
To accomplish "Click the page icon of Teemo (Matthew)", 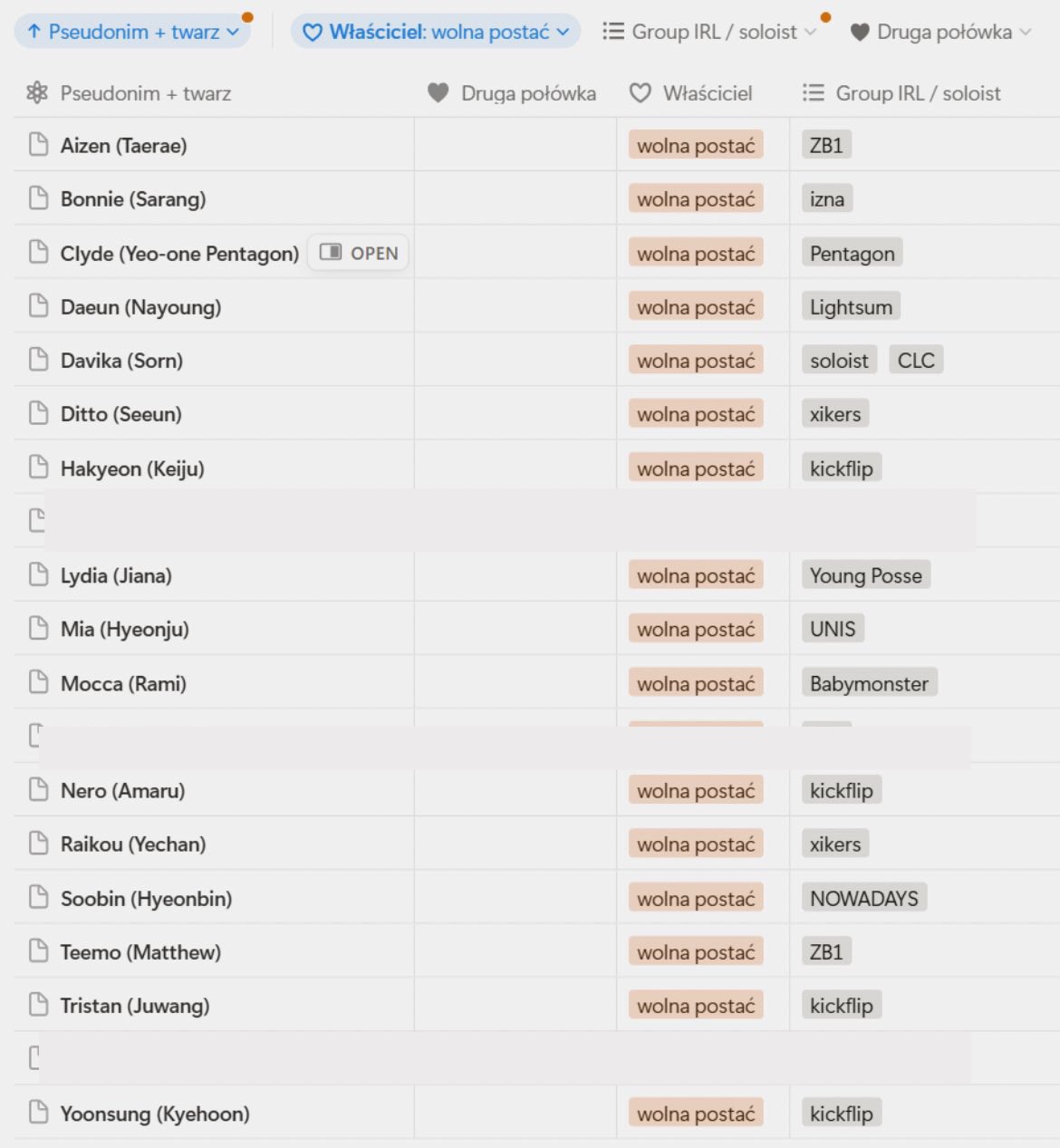I will [38, 950].
